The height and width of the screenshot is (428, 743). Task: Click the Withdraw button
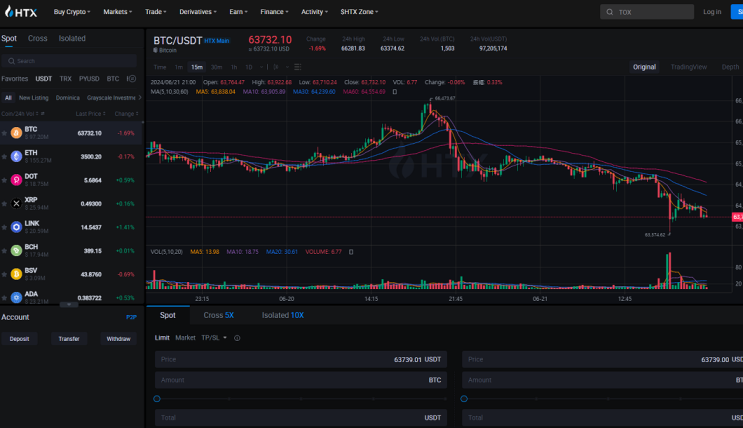click(118, 339)
